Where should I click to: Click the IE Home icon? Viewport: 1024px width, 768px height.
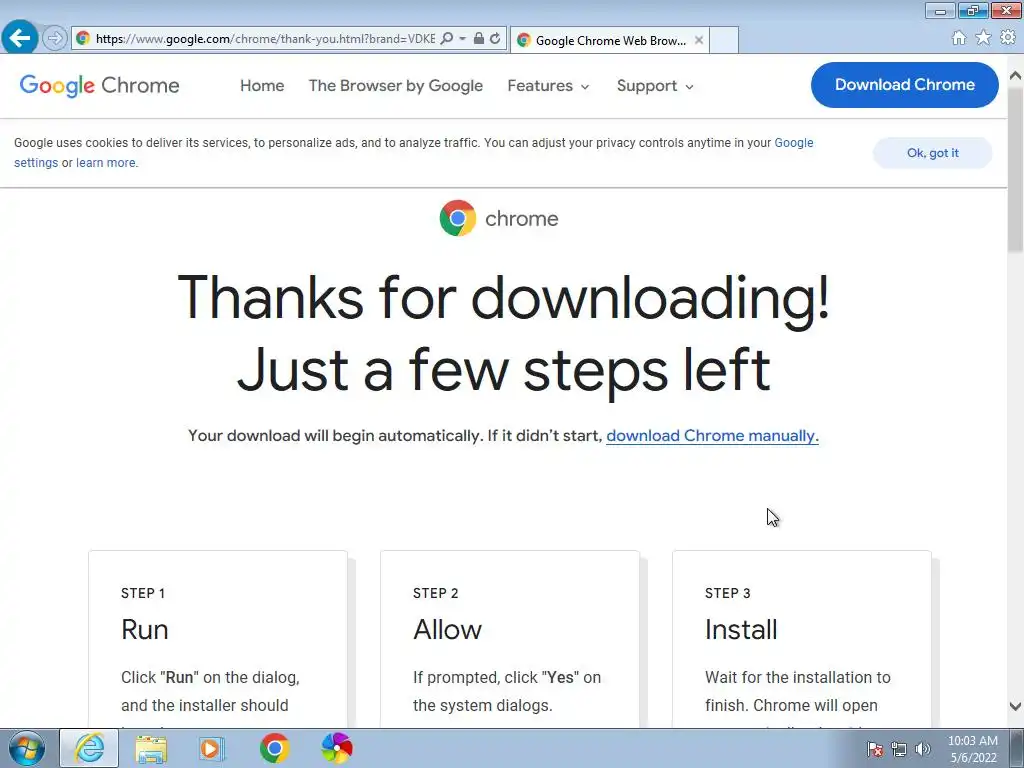click(959, 38)
